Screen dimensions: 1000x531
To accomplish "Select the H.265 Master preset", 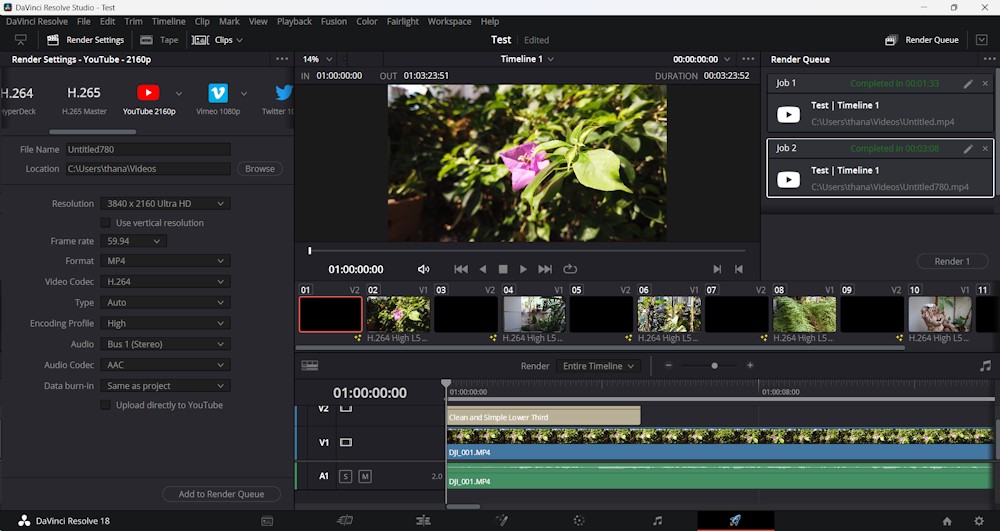I will [84, 100].
